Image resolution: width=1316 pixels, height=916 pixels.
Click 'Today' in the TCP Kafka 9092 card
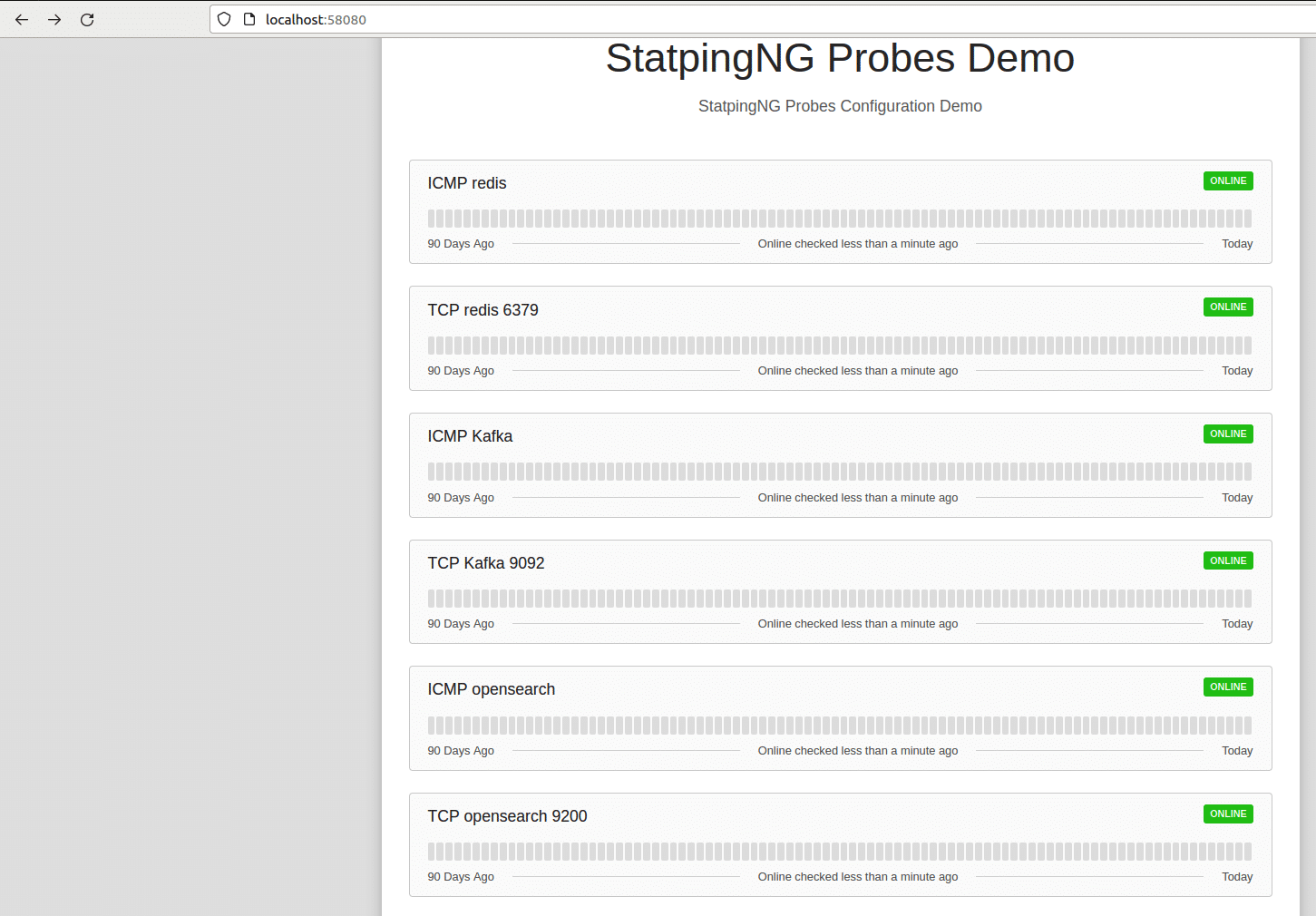click(1237, 624)
